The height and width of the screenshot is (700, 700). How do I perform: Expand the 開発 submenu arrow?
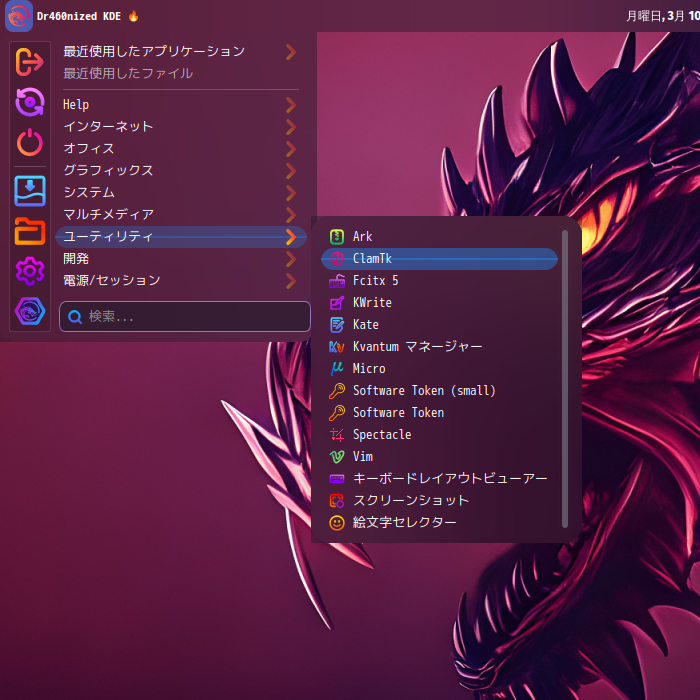point(291,258)
